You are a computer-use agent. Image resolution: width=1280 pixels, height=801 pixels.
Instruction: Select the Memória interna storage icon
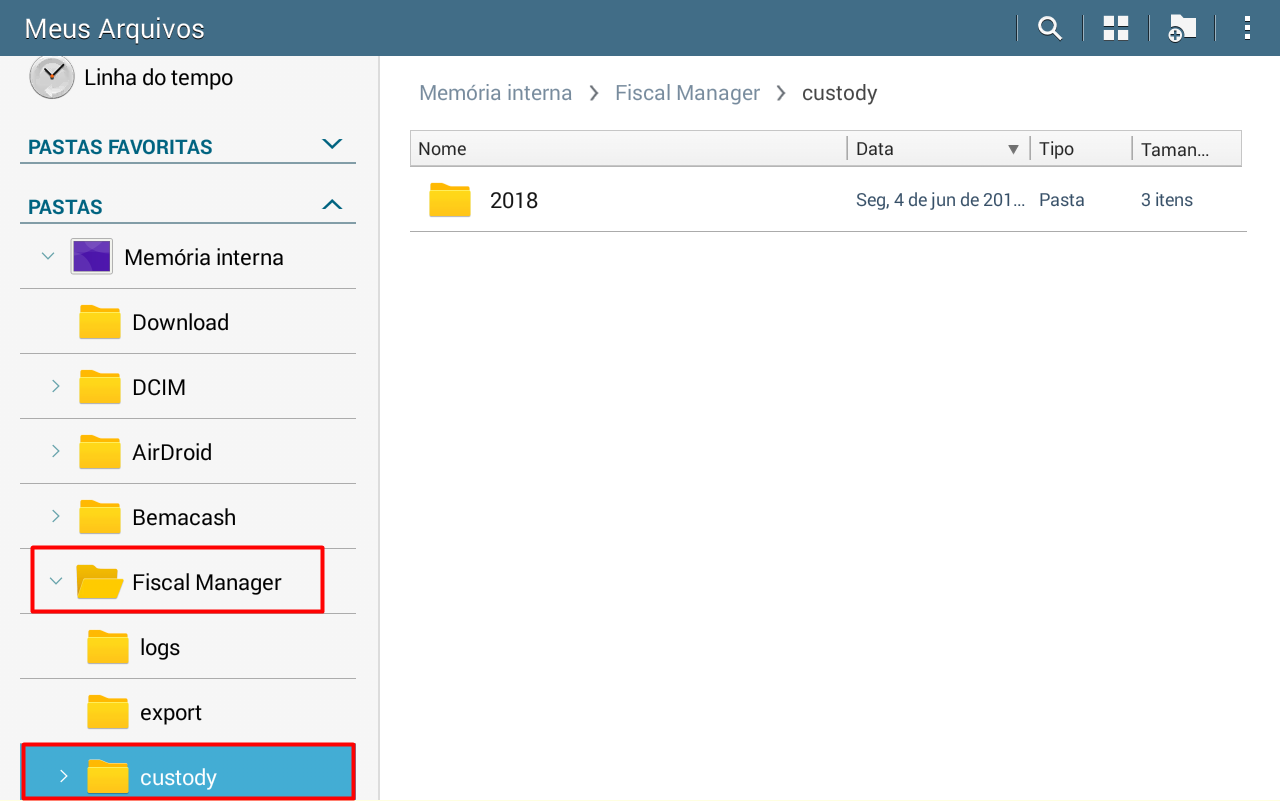click(91, 257)
